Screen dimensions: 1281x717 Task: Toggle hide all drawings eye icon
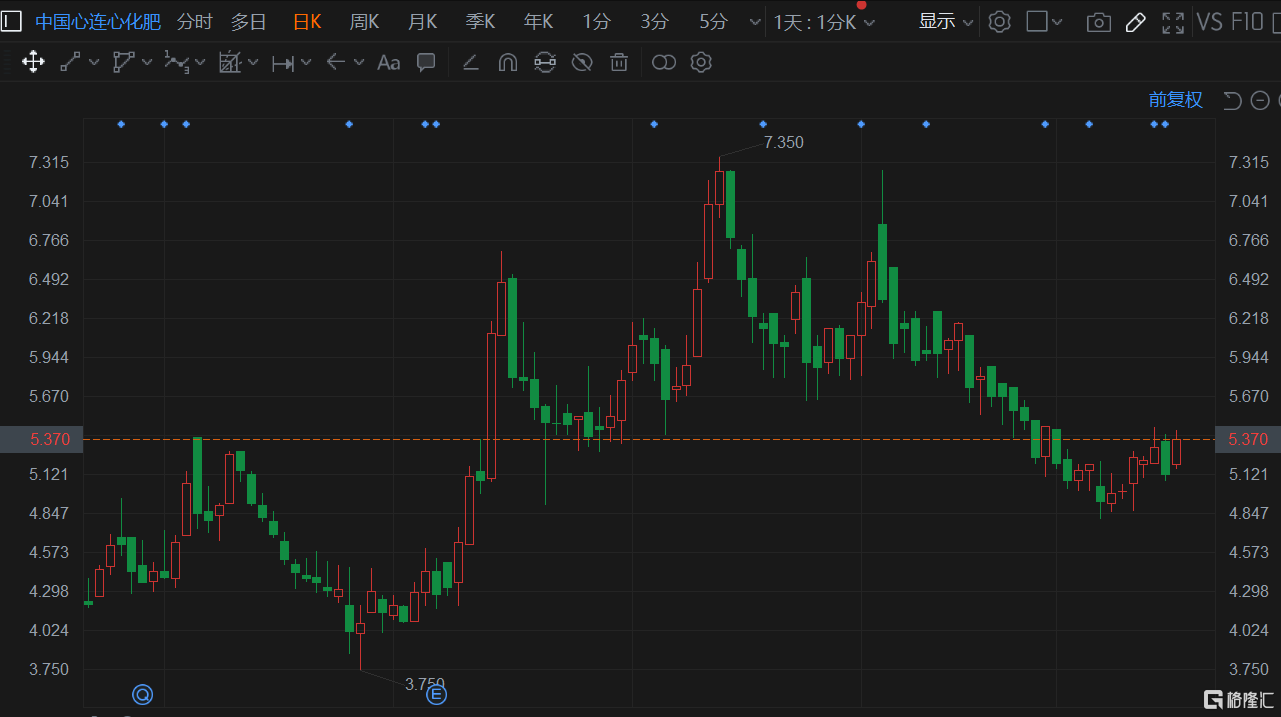[582, 63]
